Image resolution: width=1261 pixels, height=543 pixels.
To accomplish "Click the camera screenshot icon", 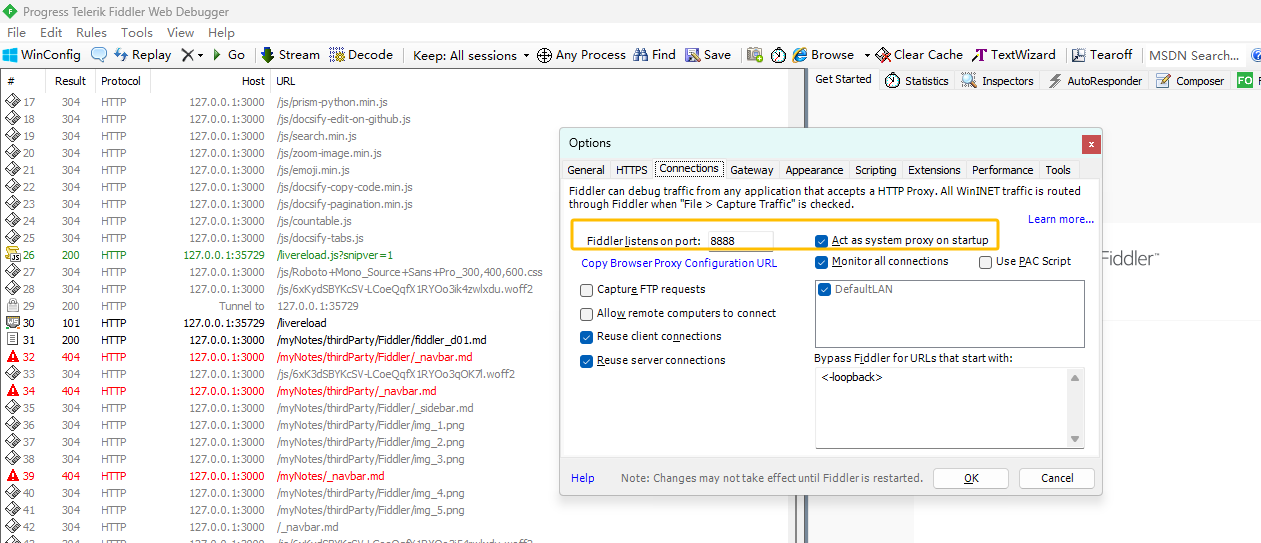I will point(754,55).
